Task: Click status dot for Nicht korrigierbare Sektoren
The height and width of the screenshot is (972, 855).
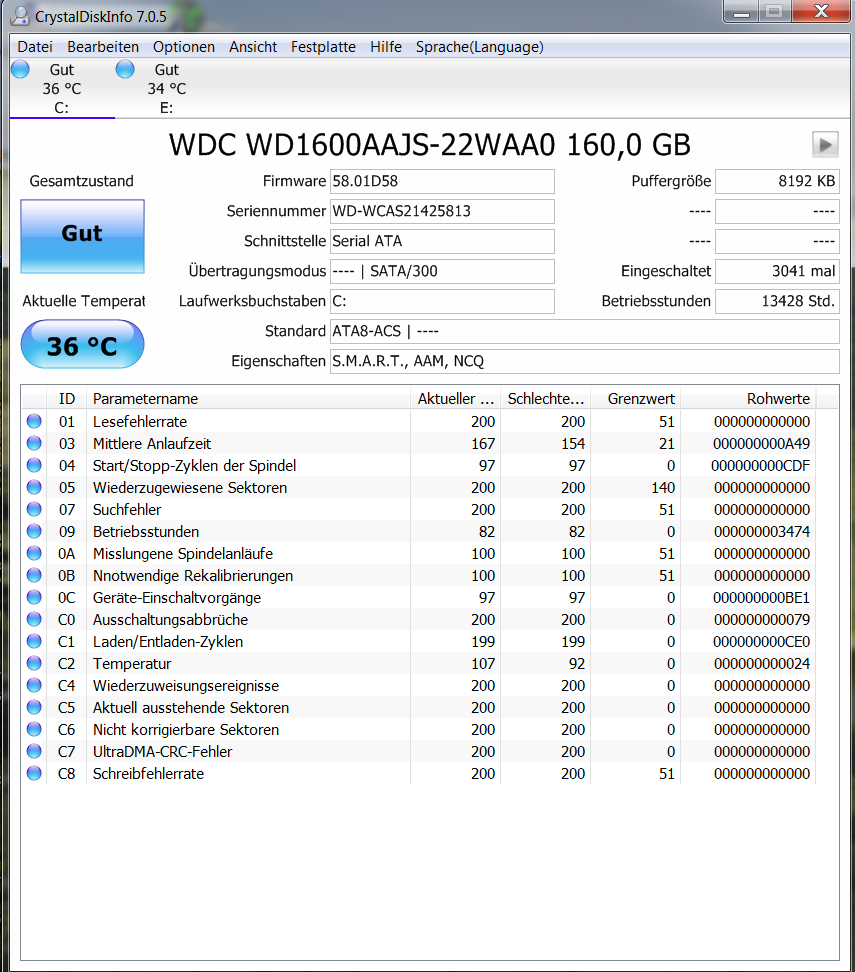Action: pyautogui.click(x=34, y=730)
